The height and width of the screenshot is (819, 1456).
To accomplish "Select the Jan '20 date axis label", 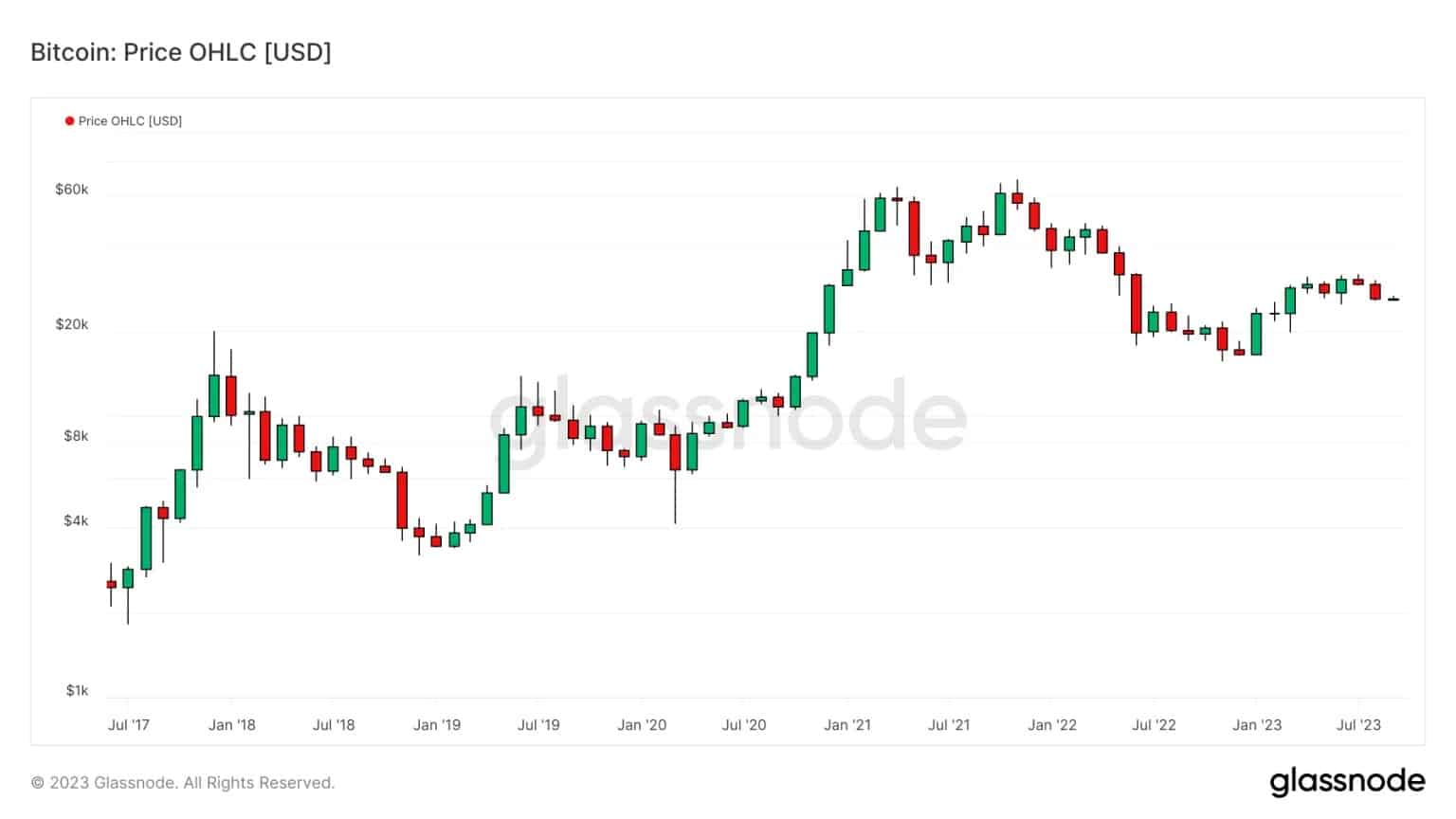I will pyautogui.click(x=642, y=725).
